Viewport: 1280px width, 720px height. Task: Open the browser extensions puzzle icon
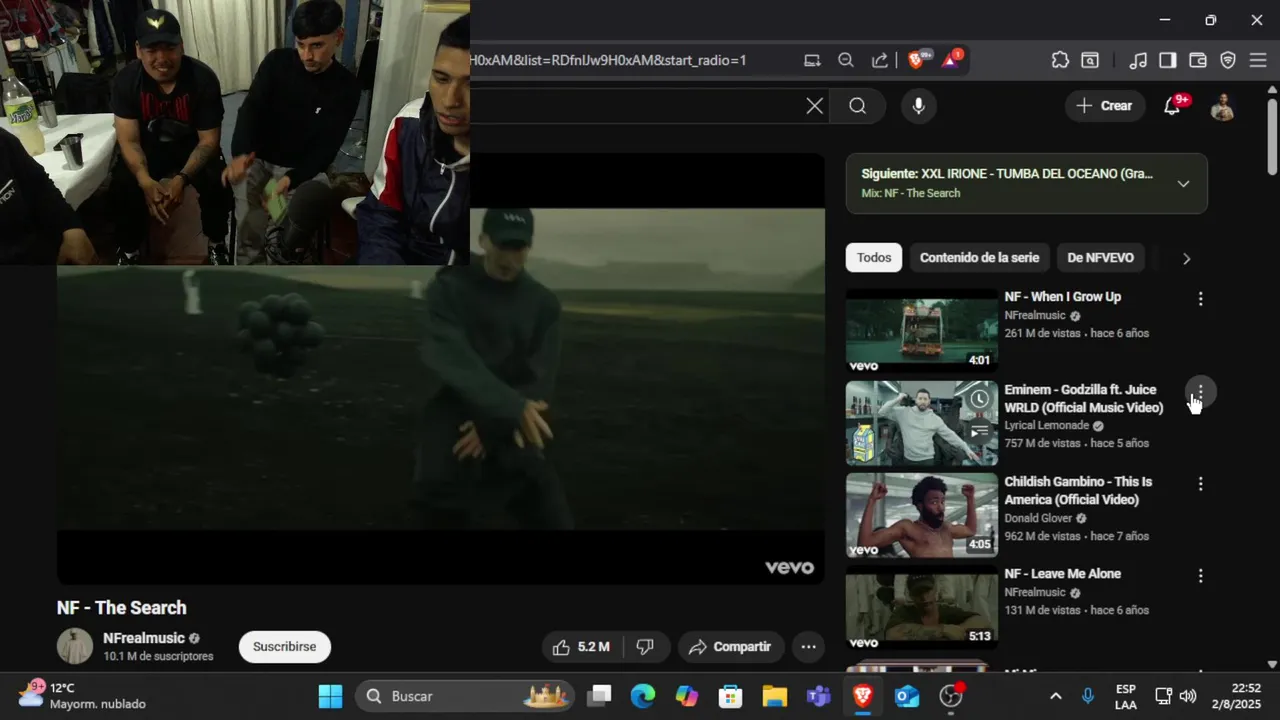tap(1060, 60)
